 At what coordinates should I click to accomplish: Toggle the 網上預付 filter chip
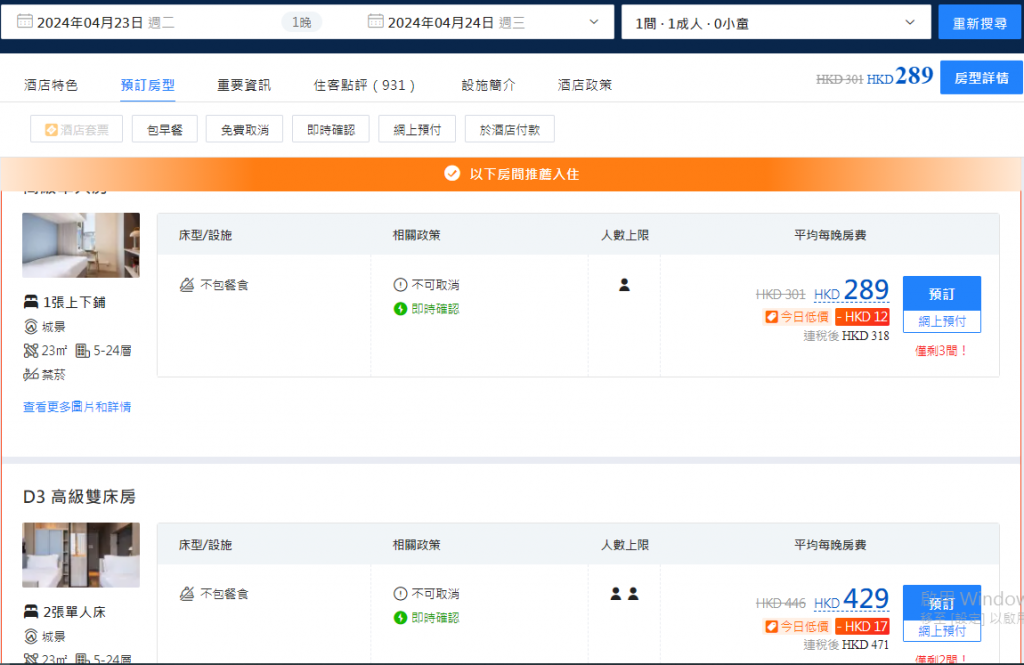[x=417, y=129]
